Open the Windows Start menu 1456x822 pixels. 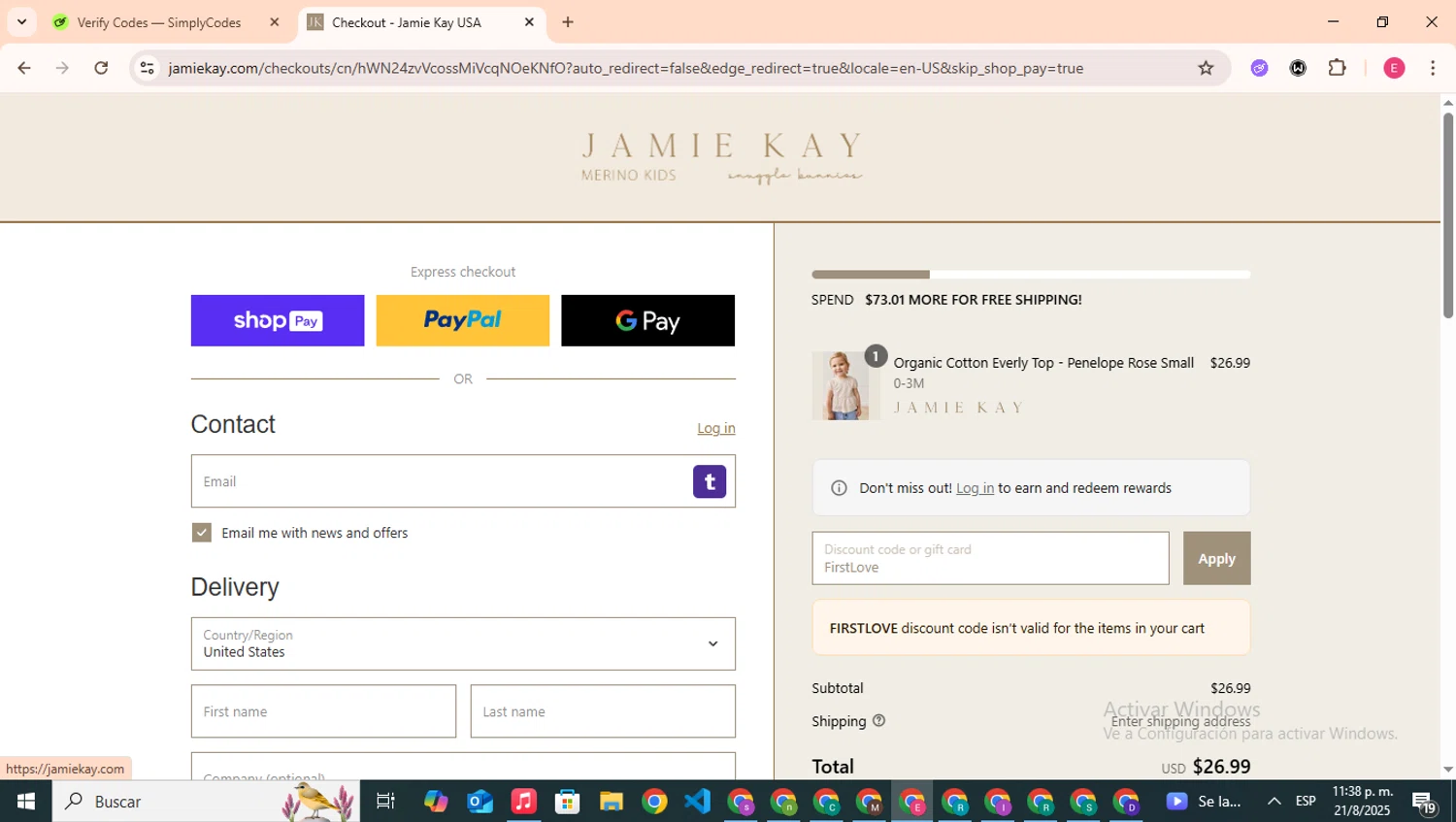point(26,802)
